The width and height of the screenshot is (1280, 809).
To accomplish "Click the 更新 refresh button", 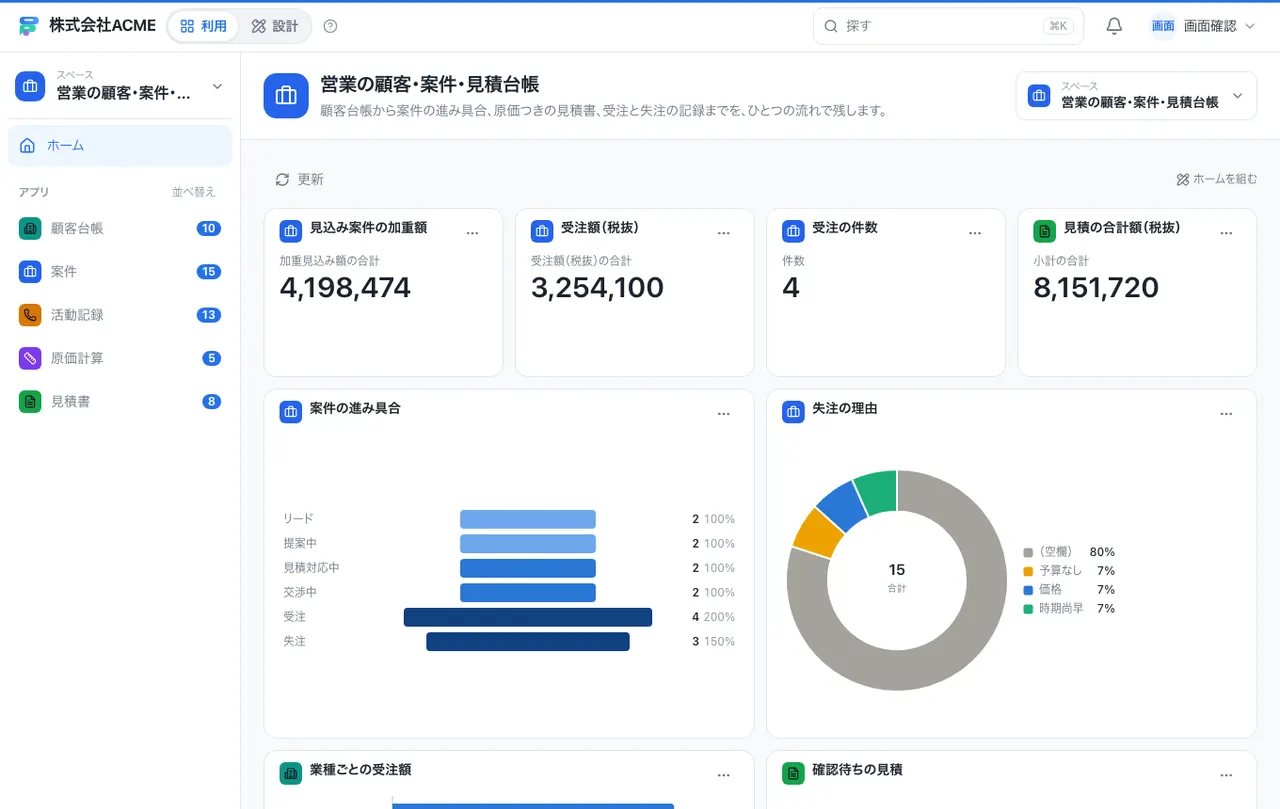I will coord(299,179).
